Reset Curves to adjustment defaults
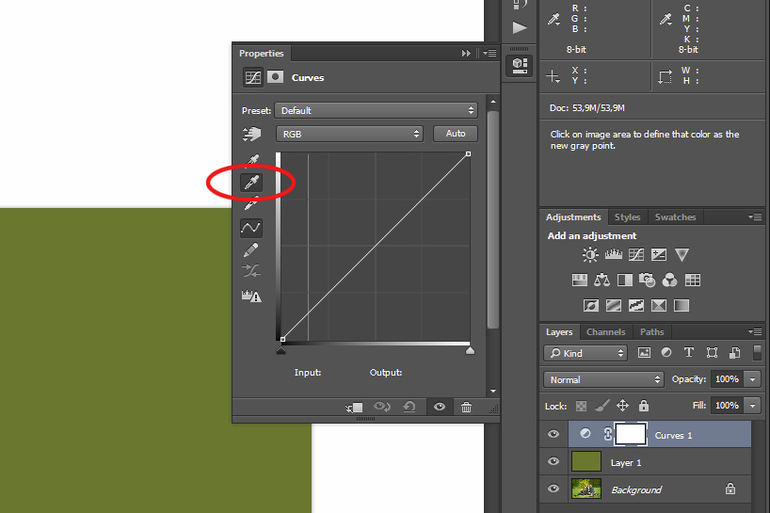770x513 pixels. click(409, 408)
